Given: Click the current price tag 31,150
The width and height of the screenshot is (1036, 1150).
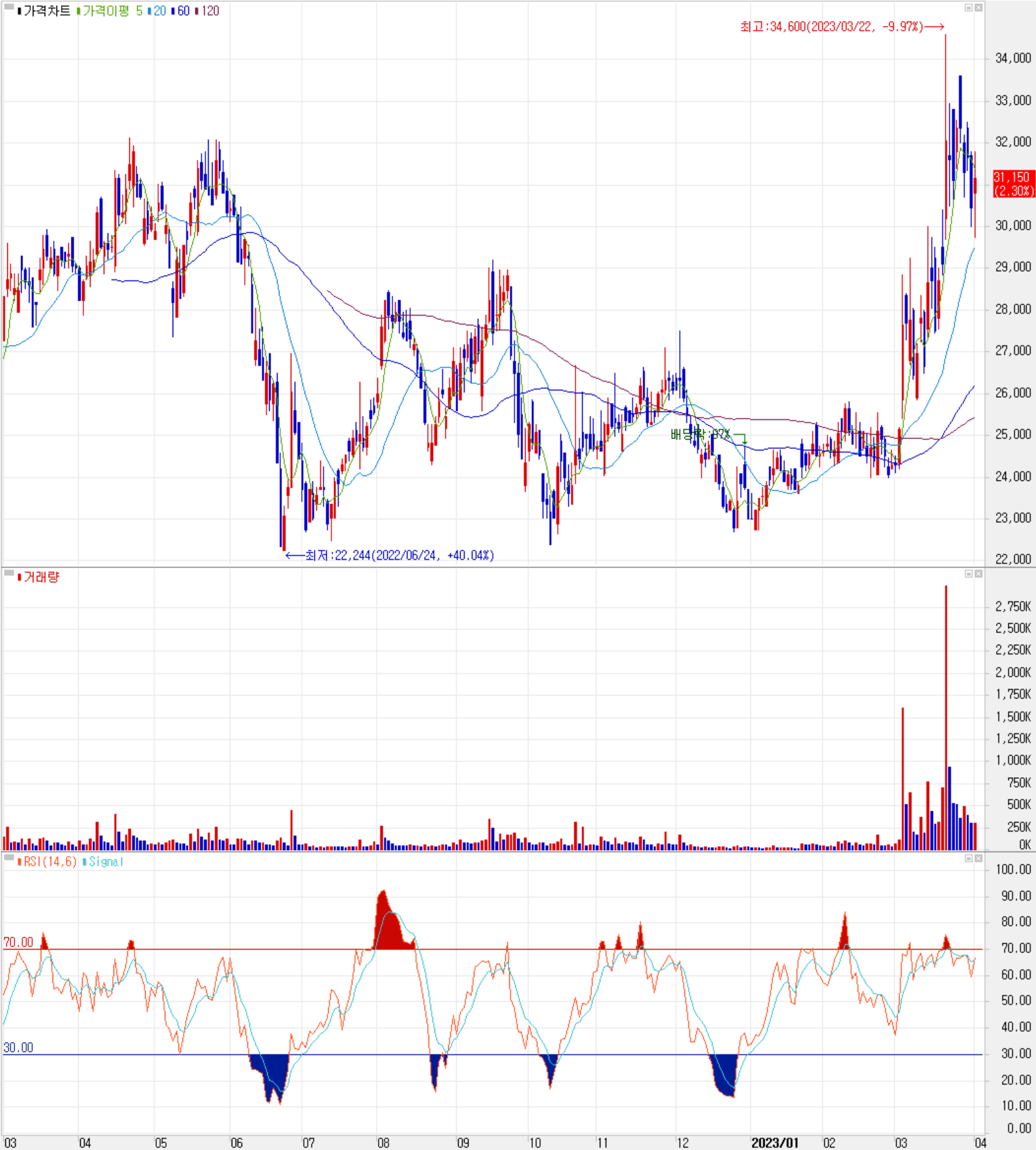Looking at the screenshot, I should click(x=1014, y=184).
